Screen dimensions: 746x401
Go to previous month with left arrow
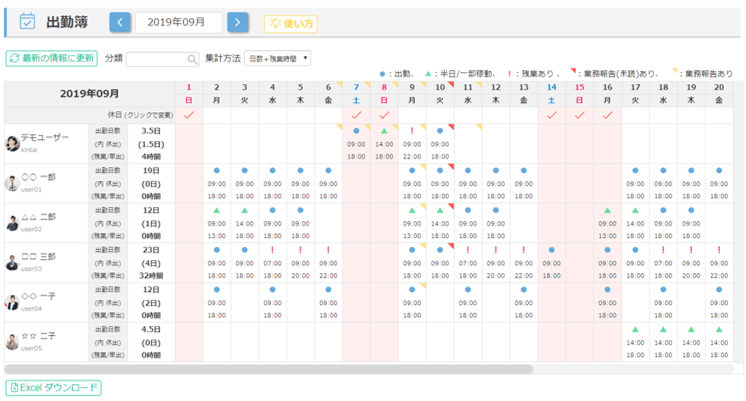click(x=120, y=22)
